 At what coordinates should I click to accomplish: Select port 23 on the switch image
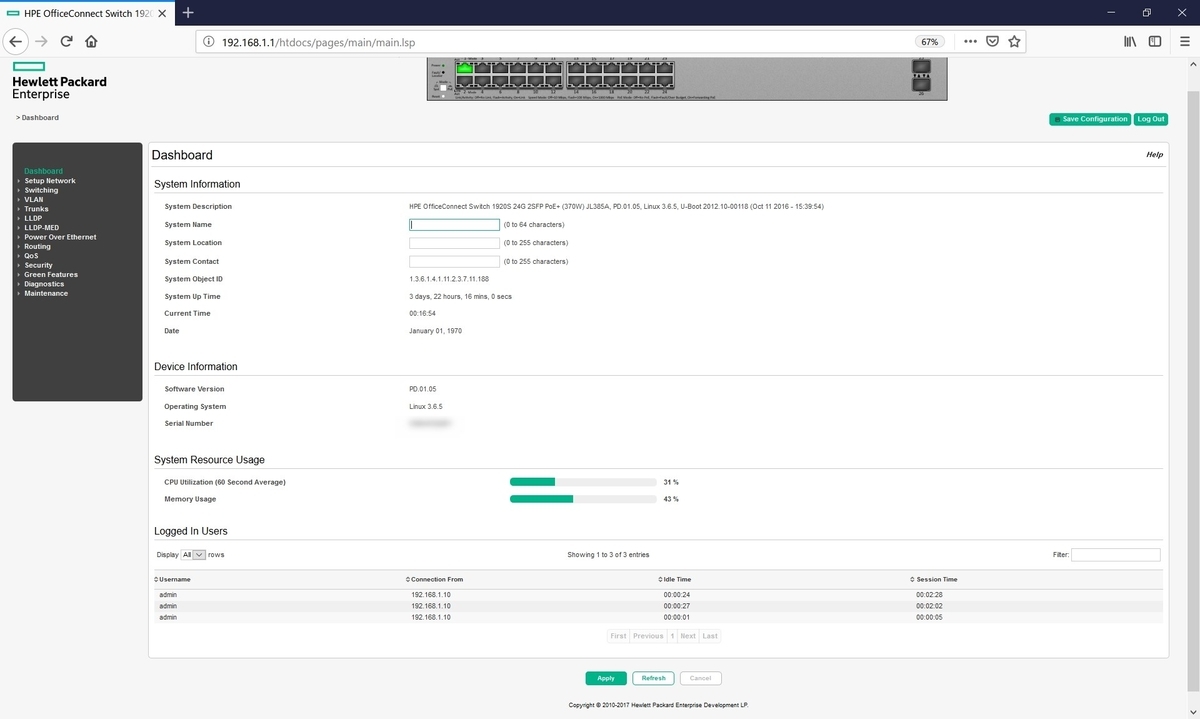664,68
